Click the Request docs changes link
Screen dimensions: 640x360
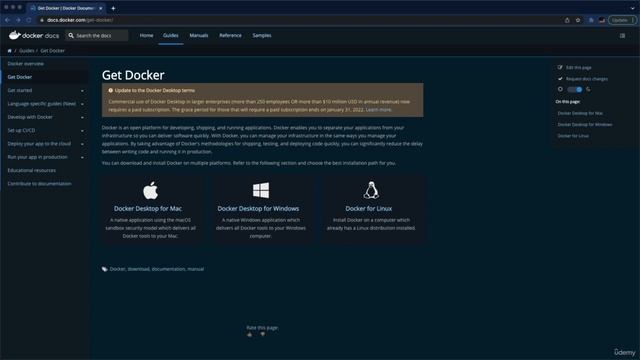tap(587, 79)
